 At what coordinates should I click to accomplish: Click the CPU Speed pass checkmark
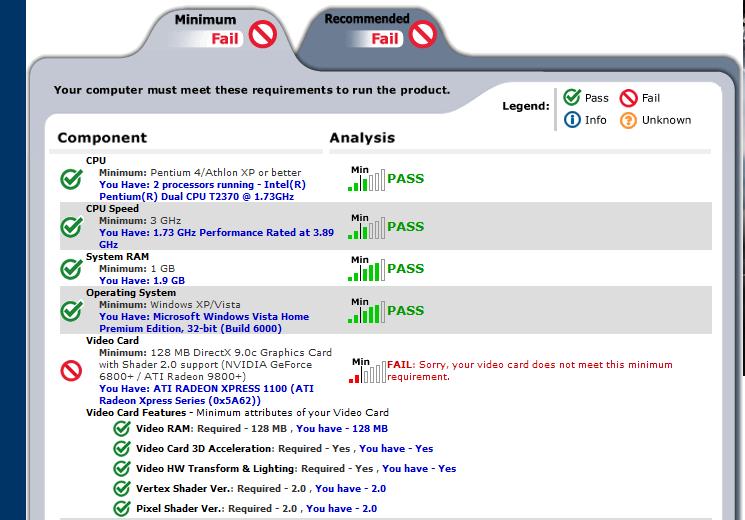pos(71,227)
